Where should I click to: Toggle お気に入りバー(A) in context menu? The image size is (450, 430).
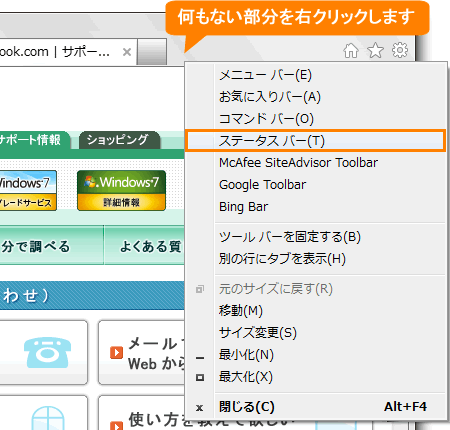click(315, 97)
